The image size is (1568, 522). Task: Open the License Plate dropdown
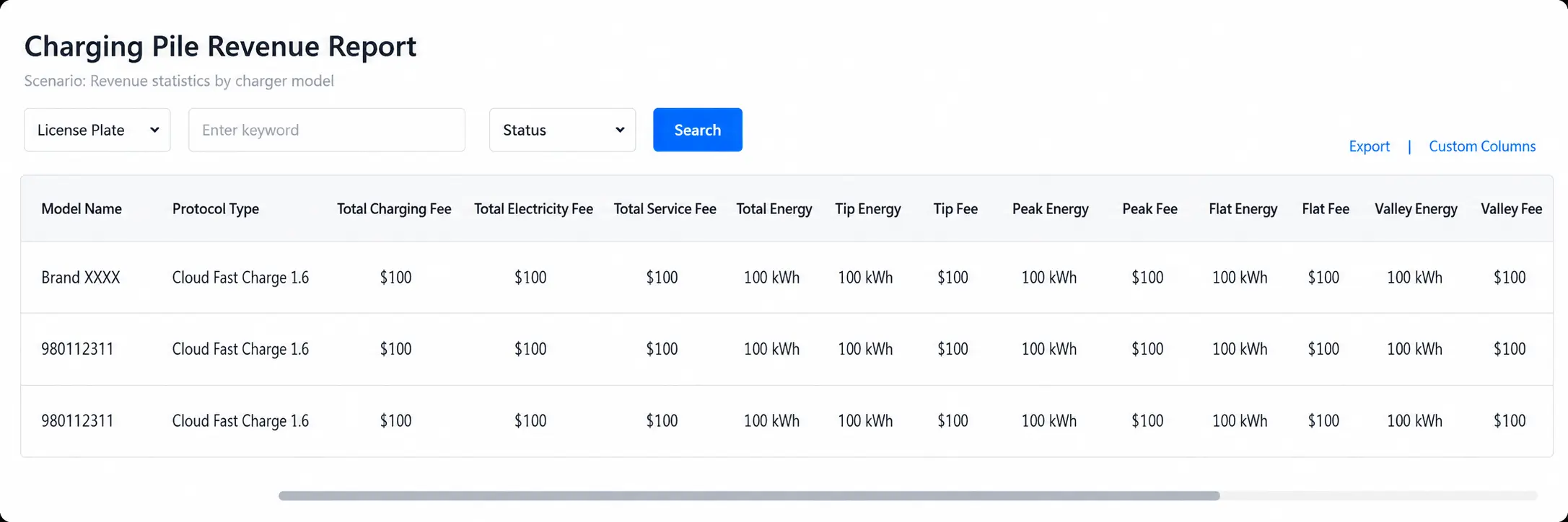97,130
